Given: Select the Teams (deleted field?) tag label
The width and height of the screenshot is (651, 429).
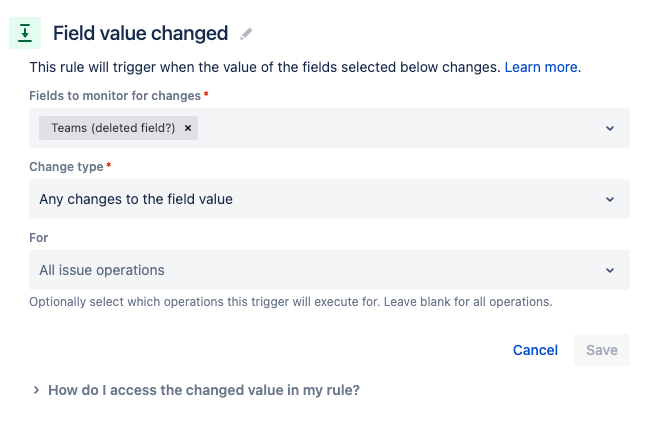Looking at the screenshot, I should click(113, 128).
